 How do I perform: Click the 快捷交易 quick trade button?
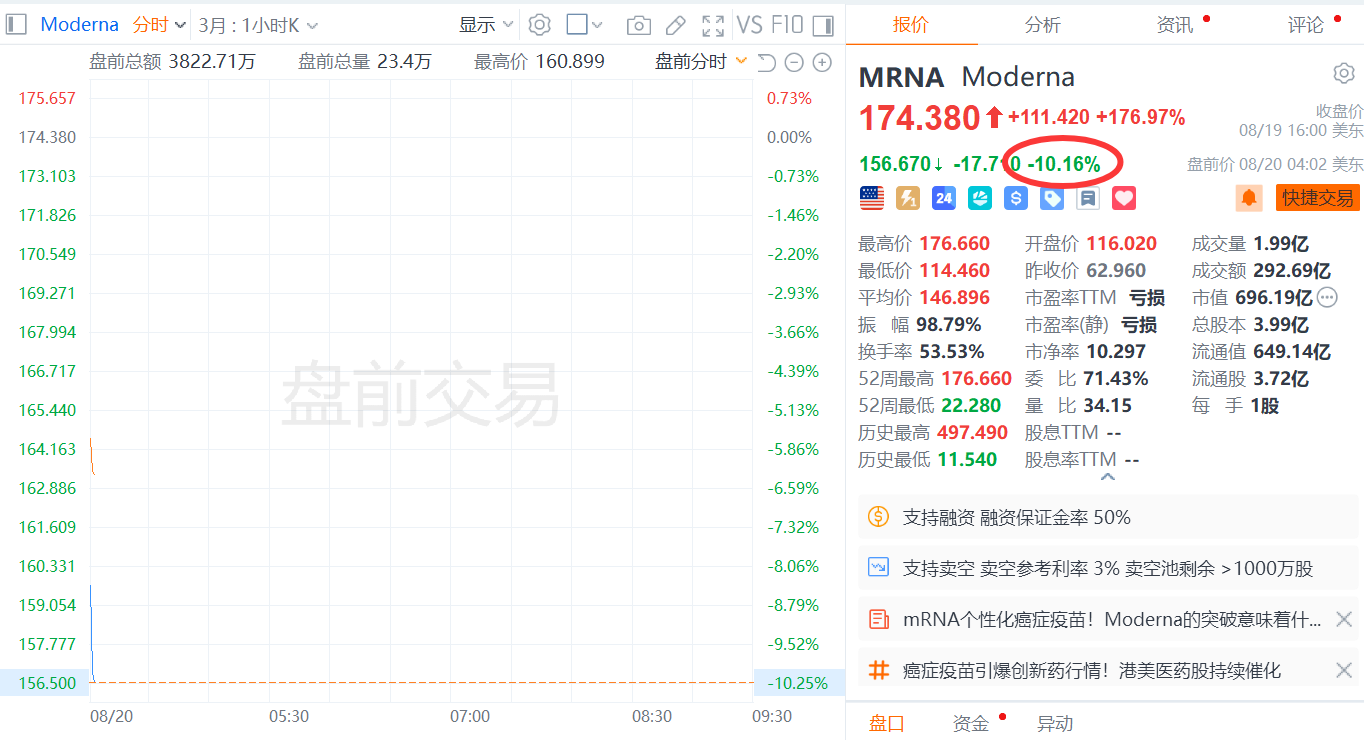[1318, 198]
